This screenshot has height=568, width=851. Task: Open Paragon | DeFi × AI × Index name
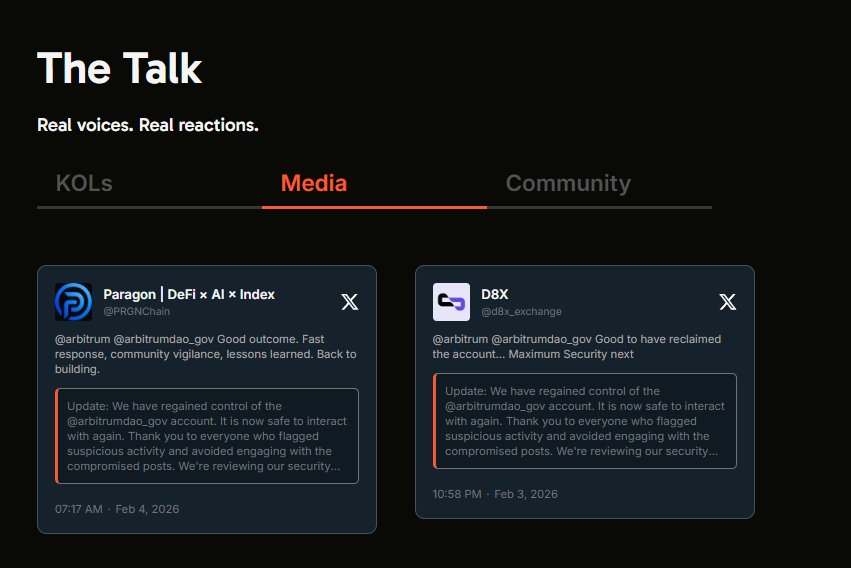tap(189, 294)
